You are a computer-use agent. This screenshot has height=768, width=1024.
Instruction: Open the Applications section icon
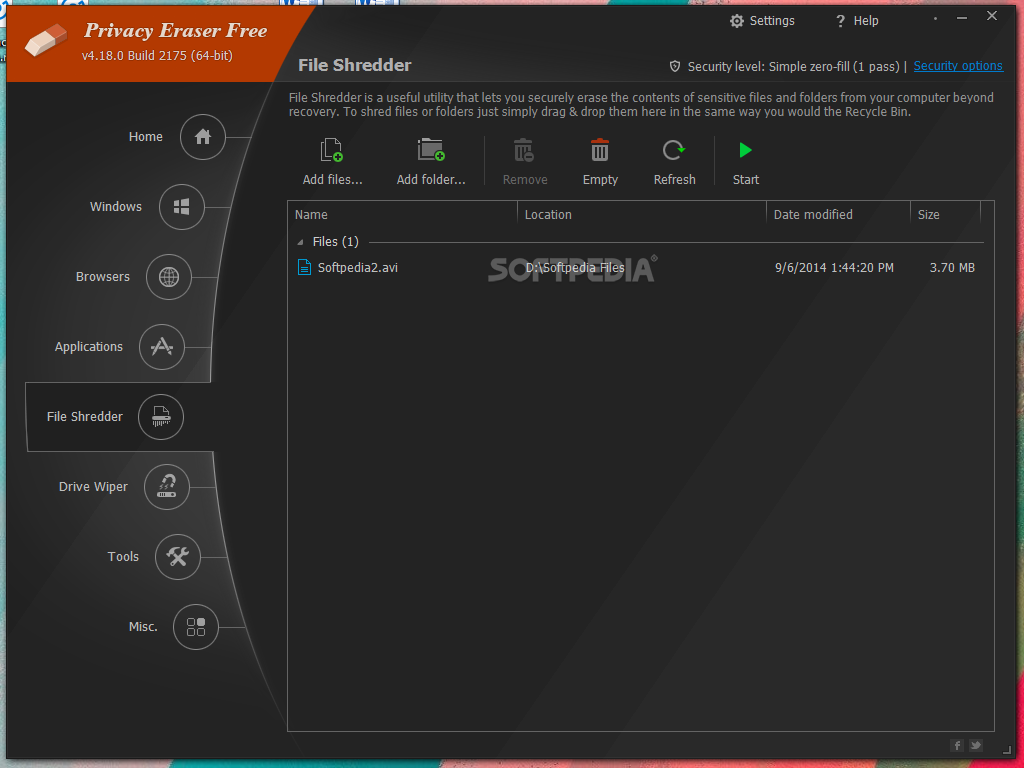point(161,347)
